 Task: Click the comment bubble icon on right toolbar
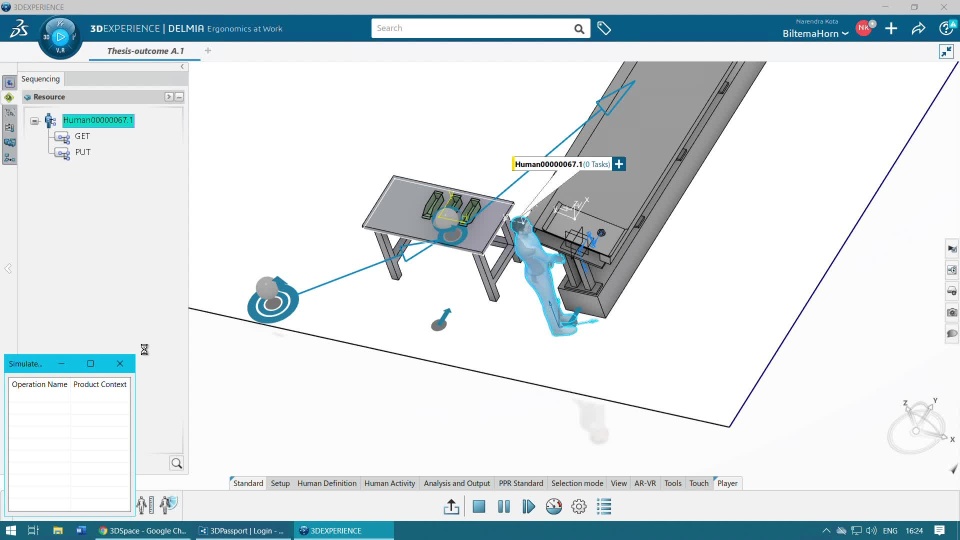coord(951,334)
